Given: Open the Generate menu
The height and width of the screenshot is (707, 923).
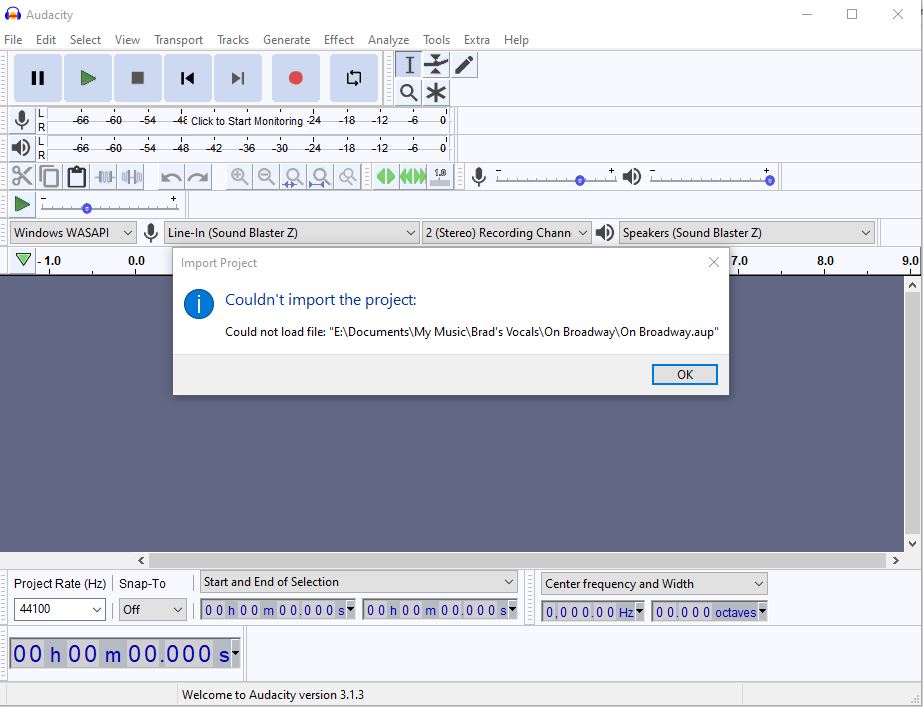Looking at the screenshot, I should pyautogui.click(x=287, y=39).
